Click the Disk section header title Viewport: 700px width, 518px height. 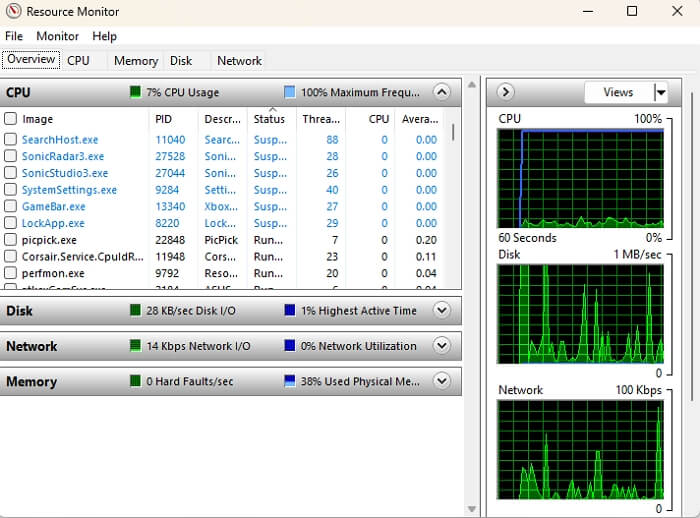coord(19,310)
